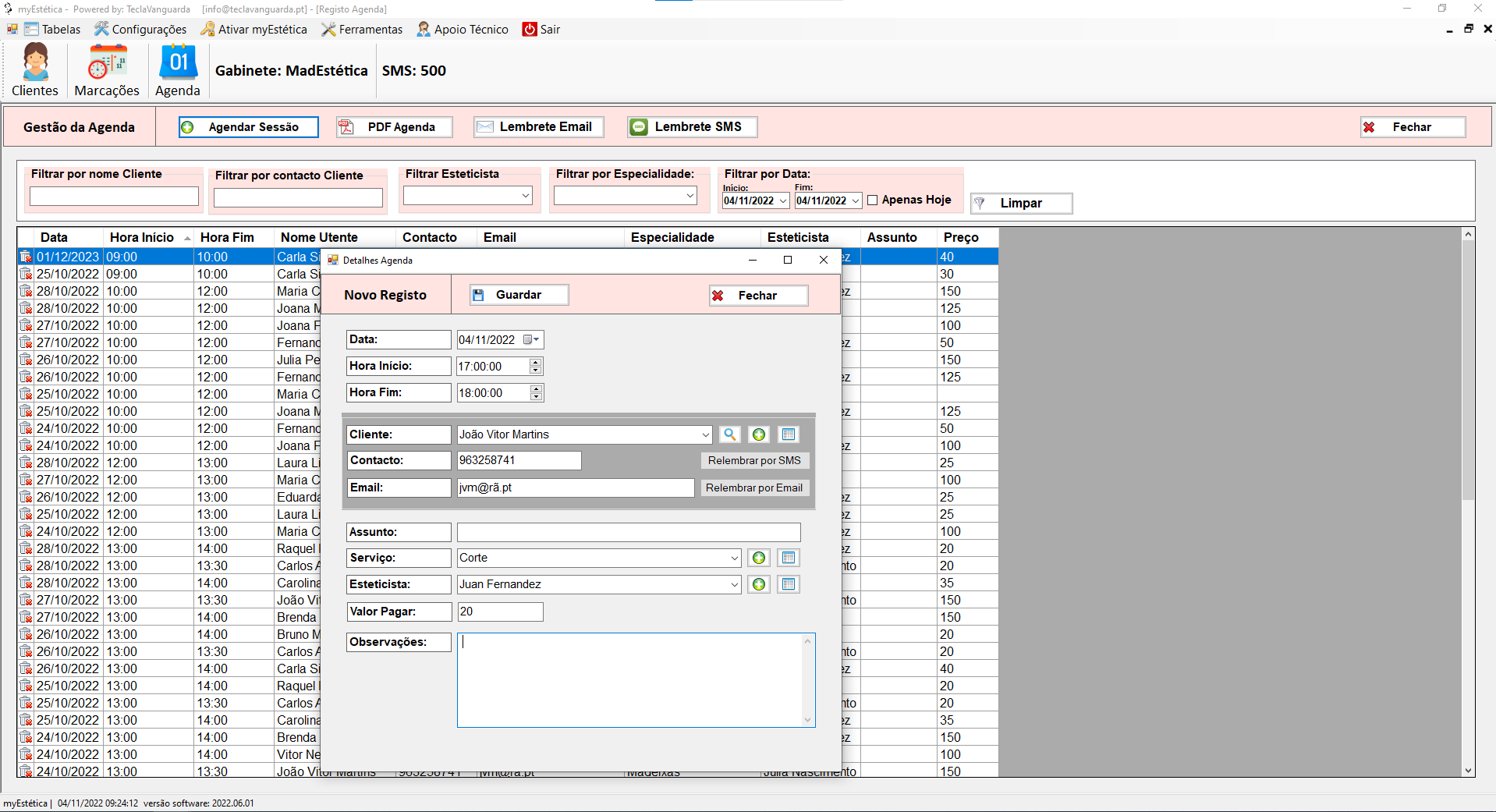Open client list icon beside Cliente field
Screen dimensions: 1496x812
pos(789,434)
